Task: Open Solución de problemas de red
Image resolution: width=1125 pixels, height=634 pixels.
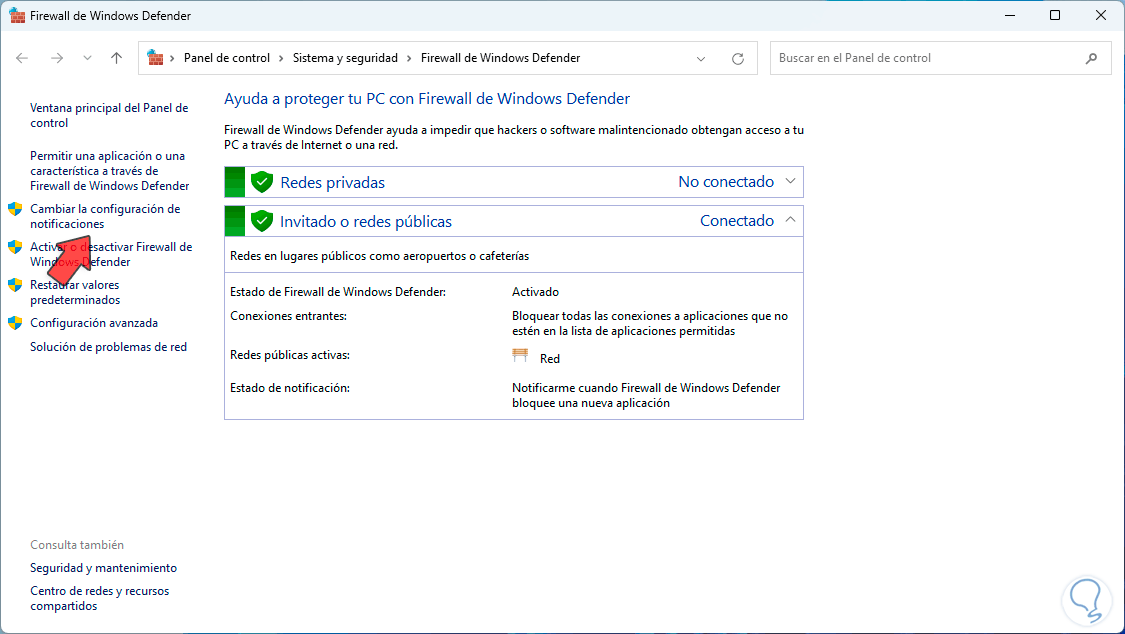Action: point(108,346)
